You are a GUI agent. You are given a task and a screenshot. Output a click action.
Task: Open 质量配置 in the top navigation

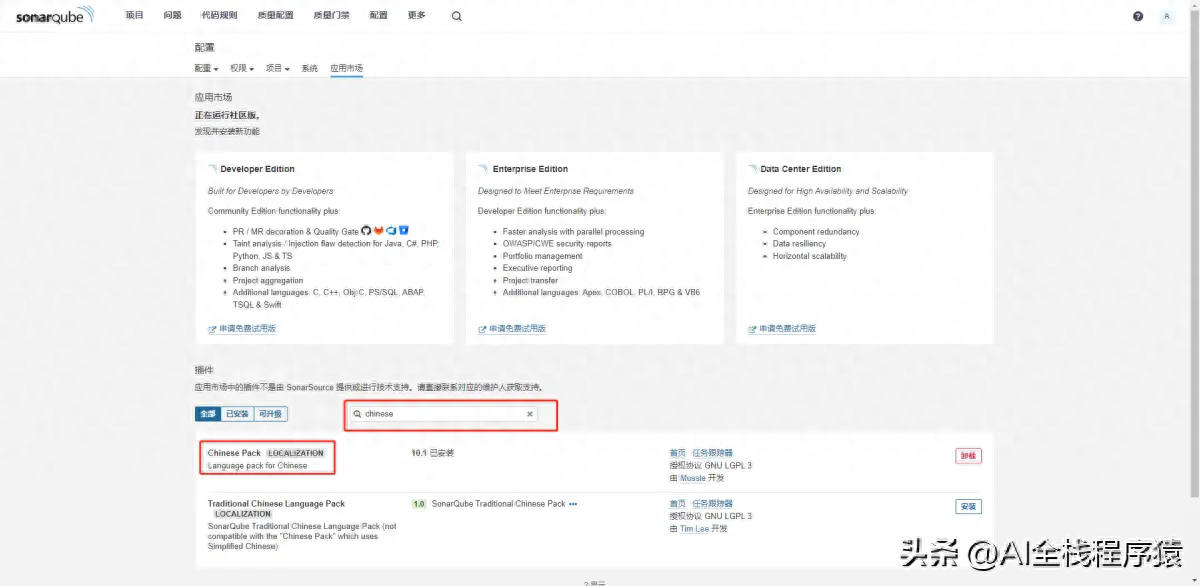(275, 15)
